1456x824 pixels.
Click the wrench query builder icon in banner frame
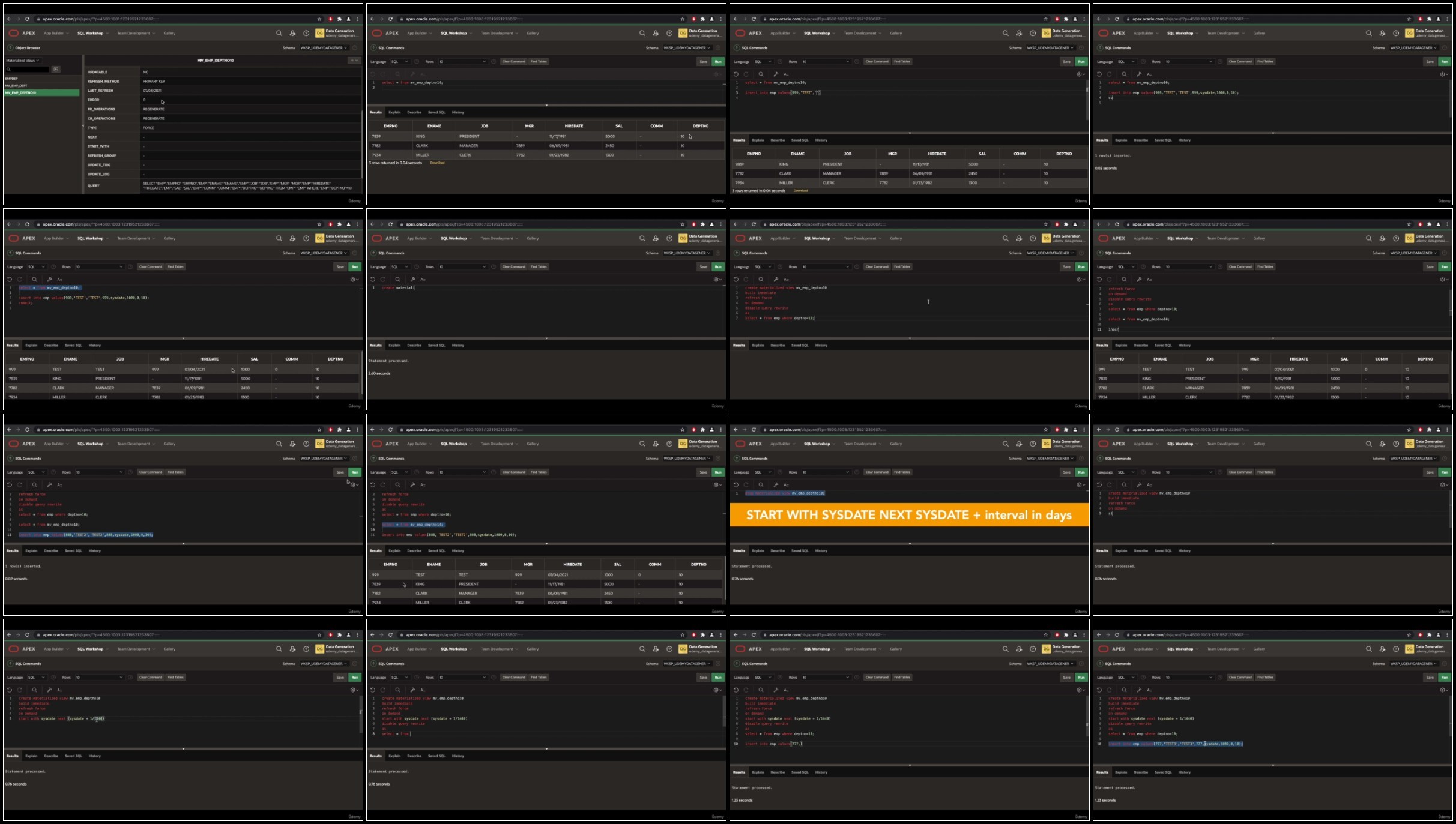click(x=776, y=484)
